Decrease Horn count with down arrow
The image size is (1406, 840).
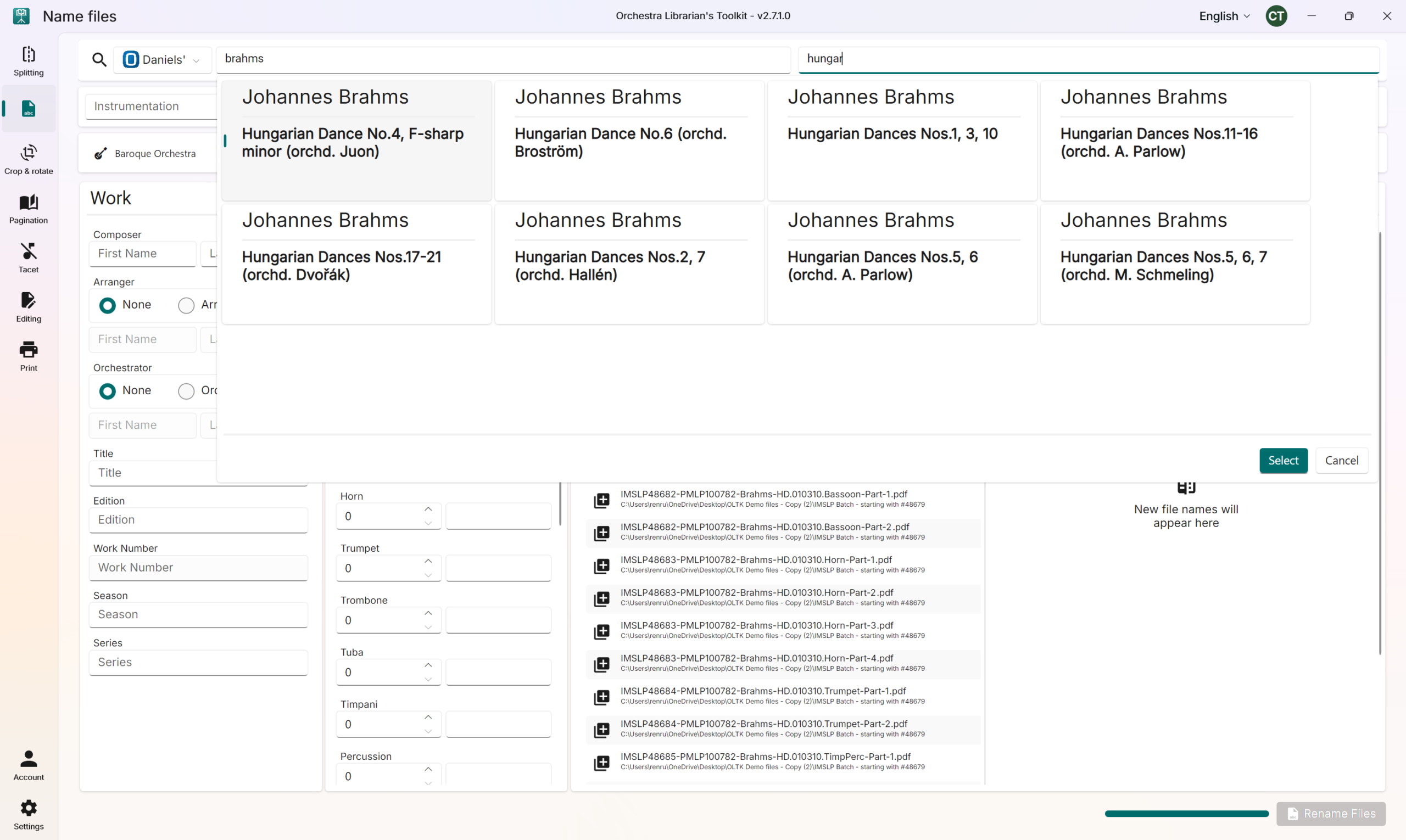click(428, 523)
